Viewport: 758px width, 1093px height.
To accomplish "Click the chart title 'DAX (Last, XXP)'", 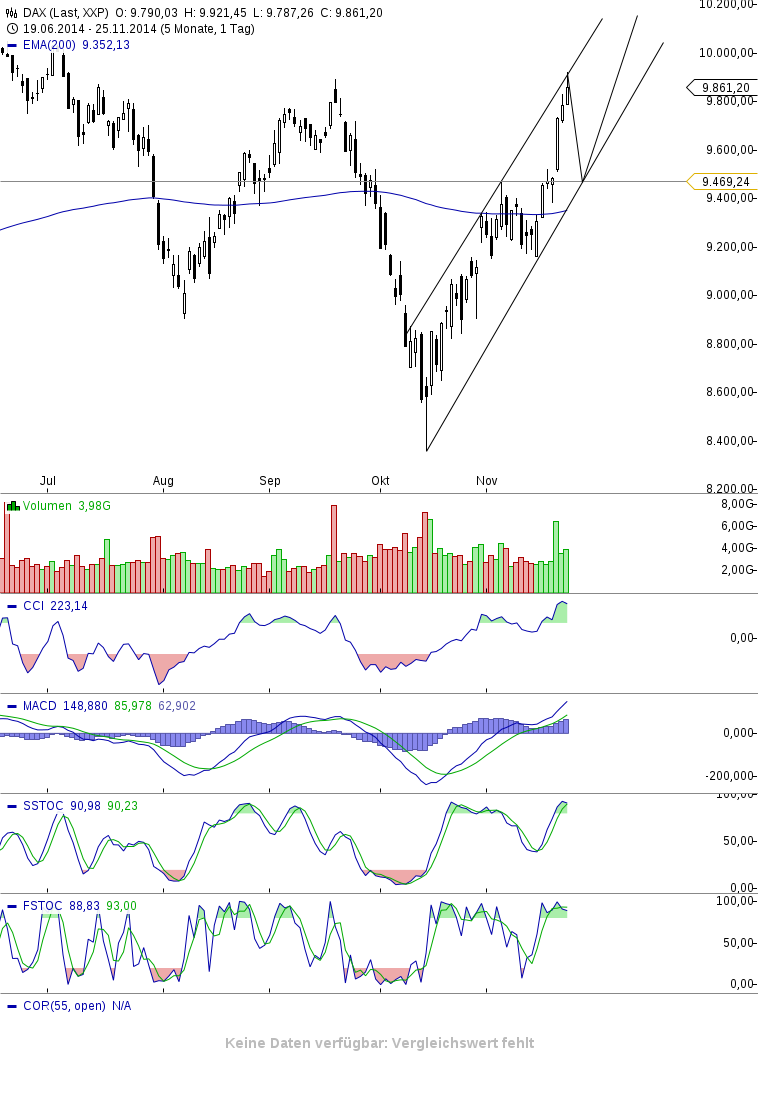I will click(x=66, y=13).
